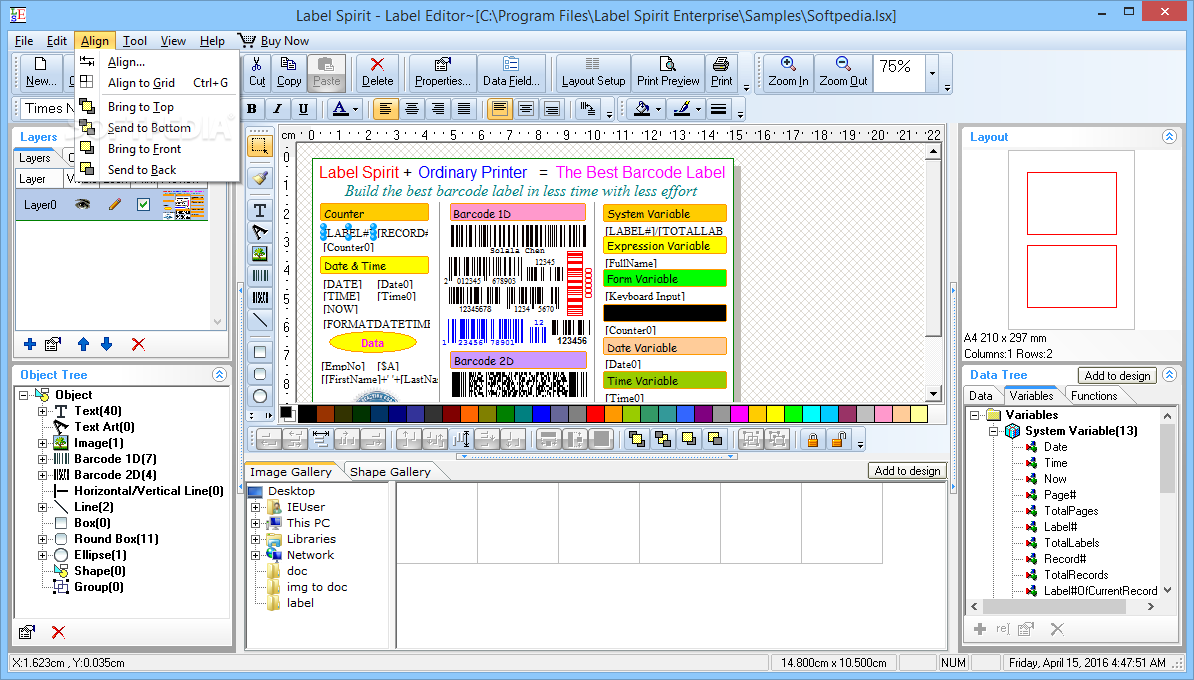Delete object with Object Tree red X
This screenshot has height=680, width=1194.
[x=58, y=632]
